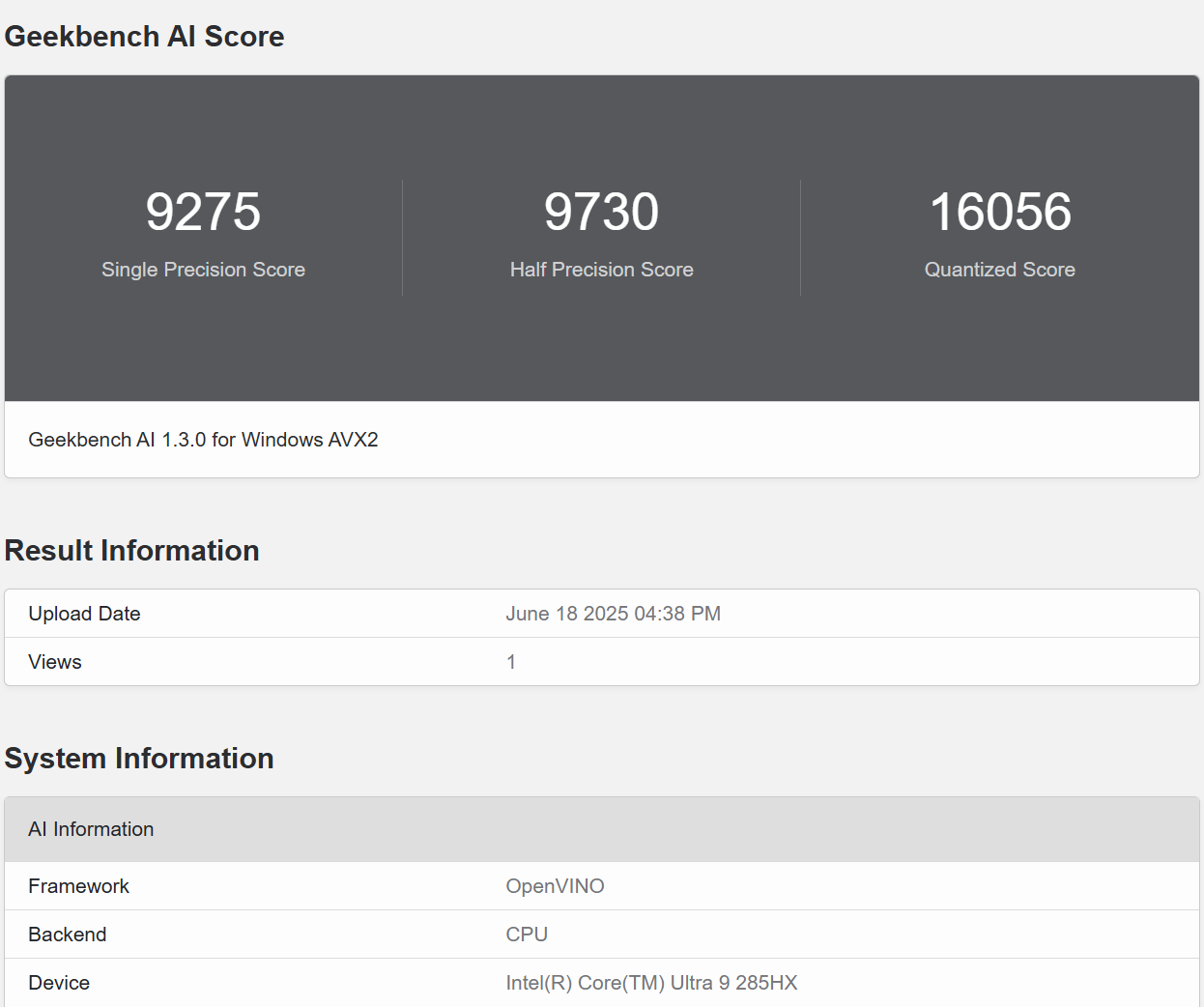Viewport: 1204px width, 1007px height.
Task: Select the June 18 2025 04:38 PM value
Action: pos(614,614)
